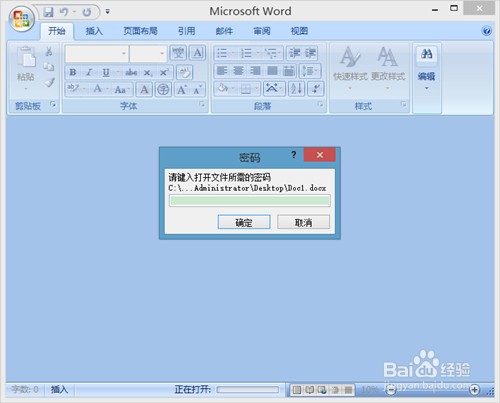
Task: Apply Shading paint bucket color
Action: point(222,89)
